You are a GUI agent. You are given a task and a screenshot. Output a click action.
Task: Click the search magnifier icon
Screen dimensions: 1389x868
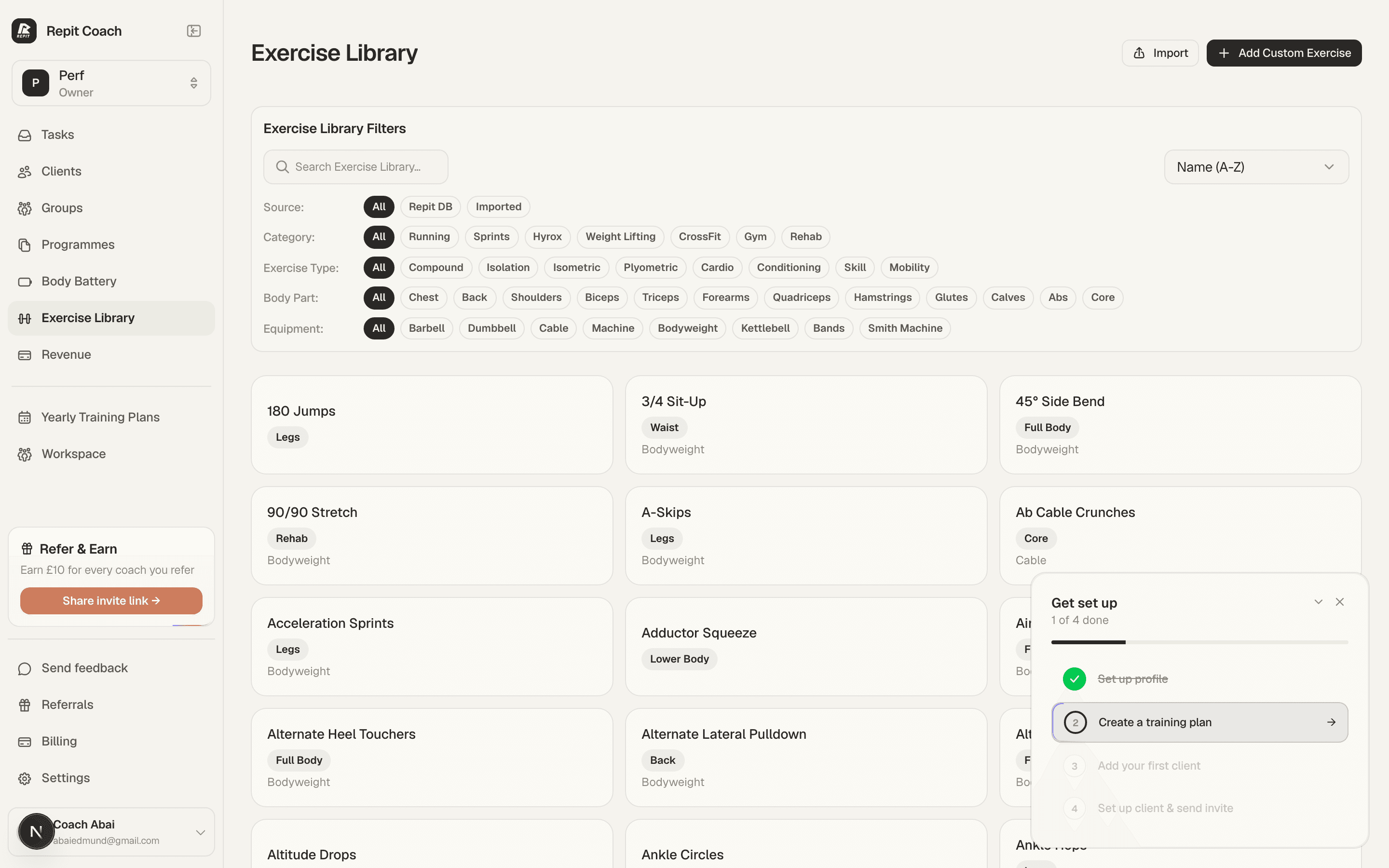(x=282, y=167)
